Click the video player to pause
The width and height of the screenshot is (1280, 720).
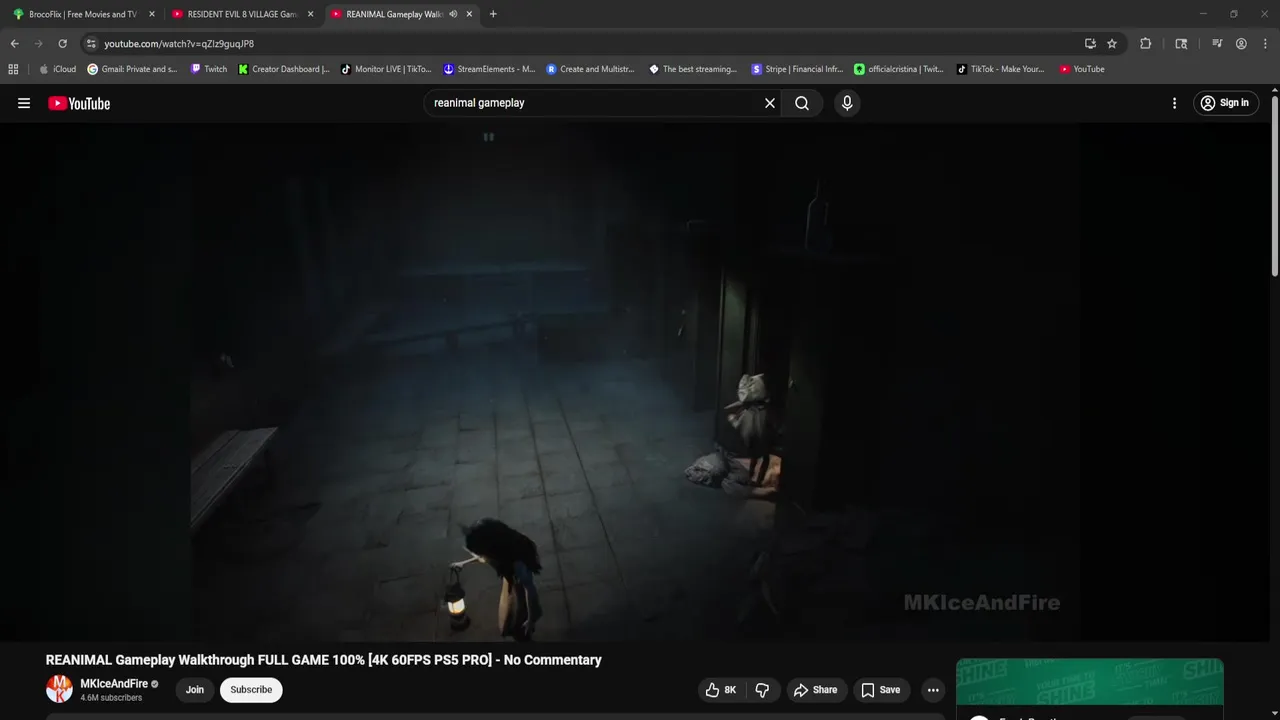tap(635, 382)
